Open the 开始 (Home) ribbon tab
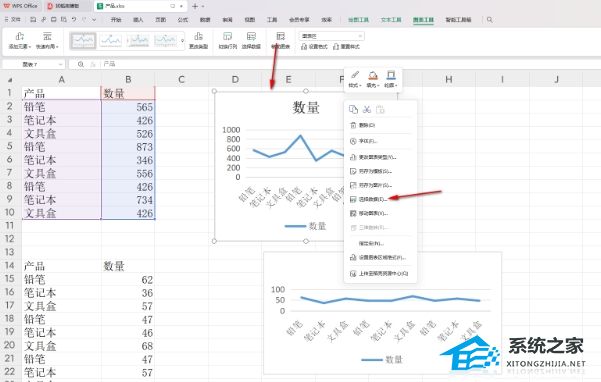Viewport: 601px width, 382px height. (x=116, y=20)
